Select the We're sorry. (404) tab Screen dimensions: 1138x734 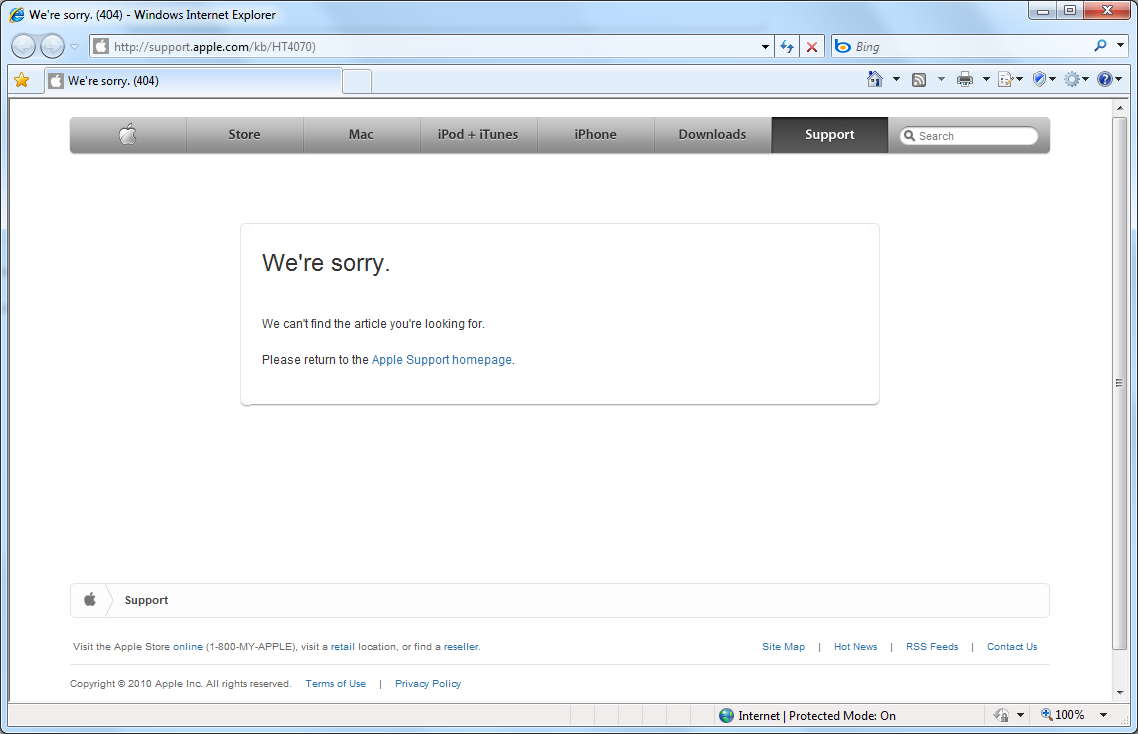tap(193, 81)
